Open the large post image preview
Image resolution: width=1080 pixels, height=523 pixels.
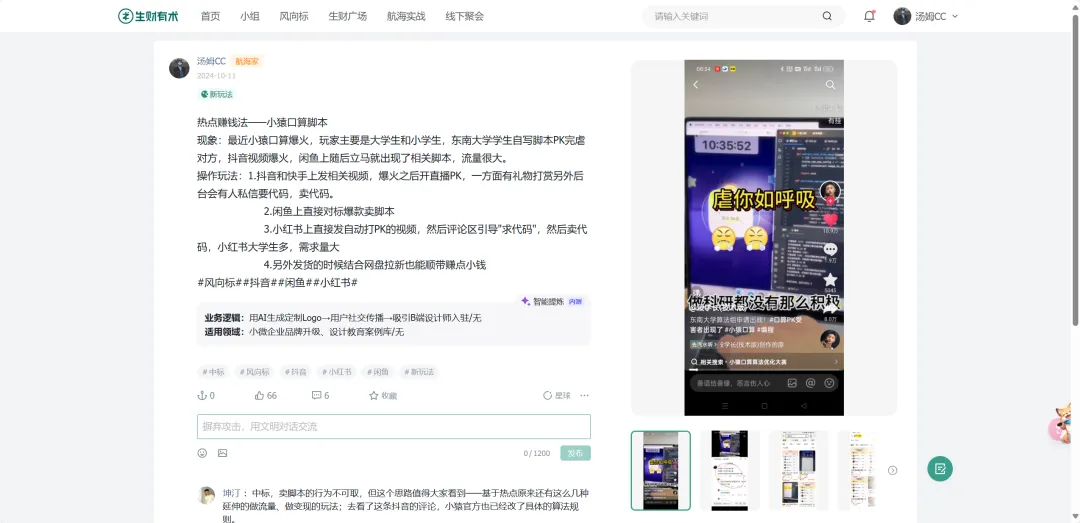(764, 238)
